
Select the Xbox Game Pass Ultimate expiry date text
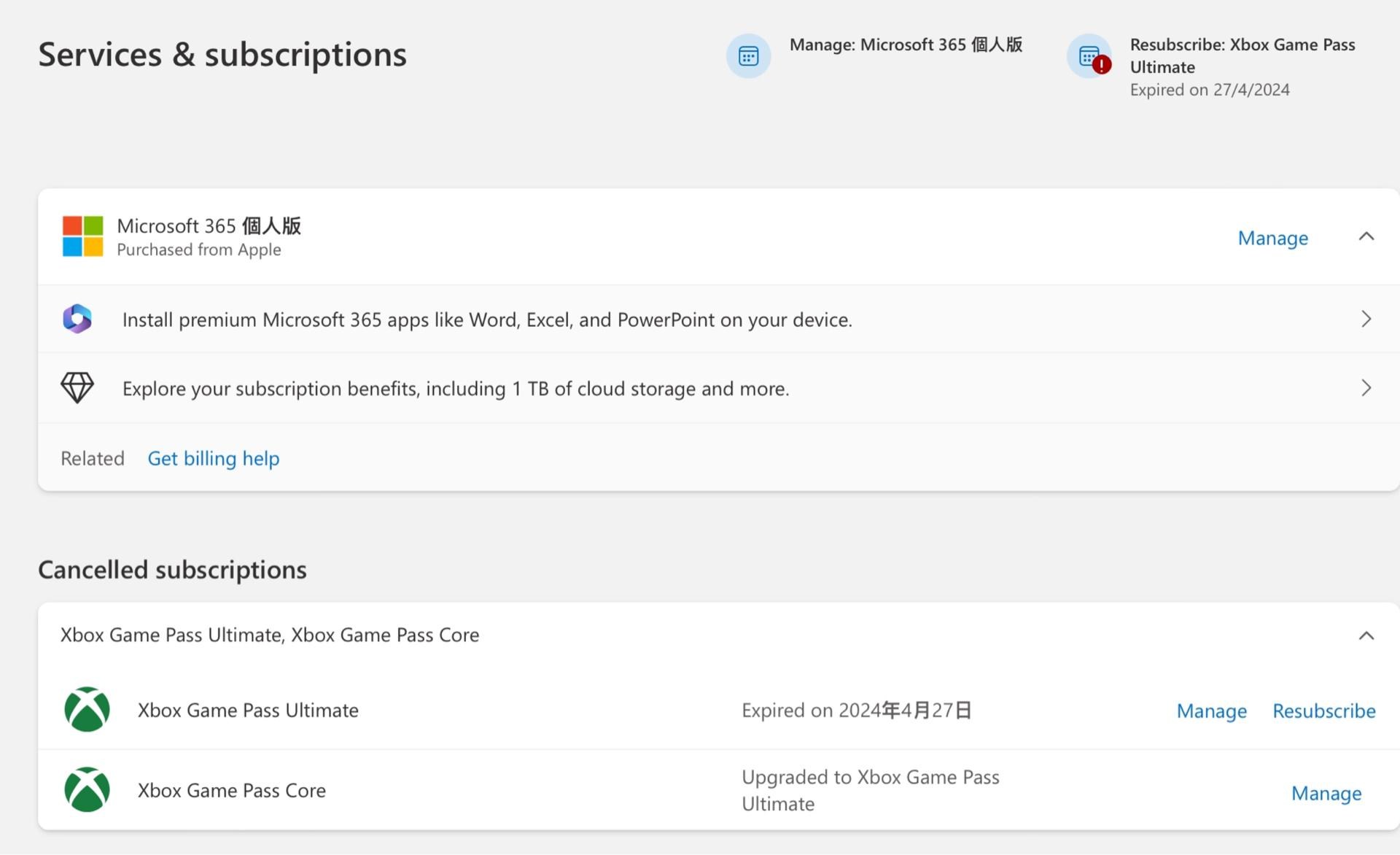[856, 709]
